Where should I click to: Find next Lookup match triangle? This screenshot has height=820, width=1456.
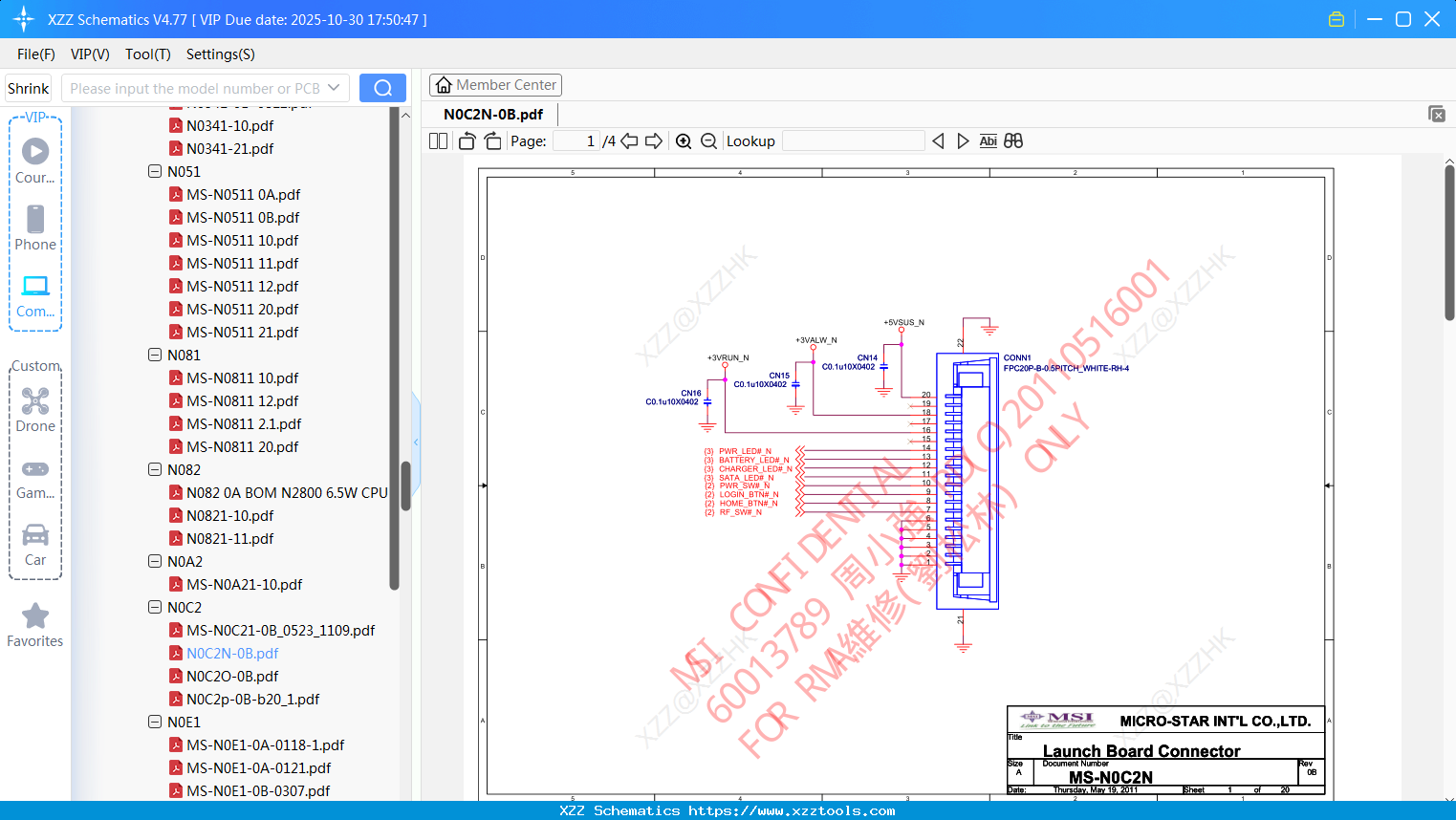963,141
